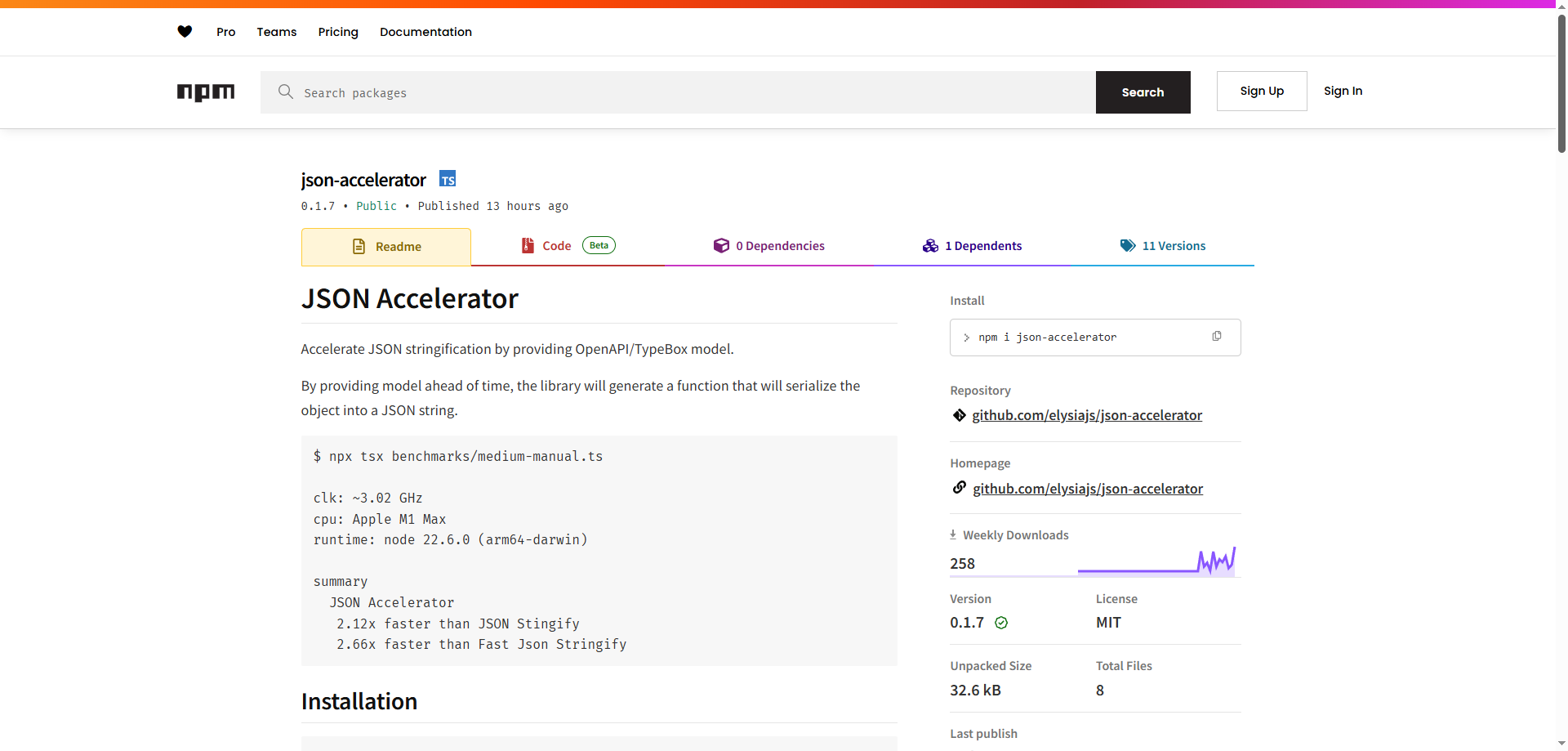The image size is (1568, 751).
Task: Click the Dependents cubes icon
Action: (x=930, y=245)
